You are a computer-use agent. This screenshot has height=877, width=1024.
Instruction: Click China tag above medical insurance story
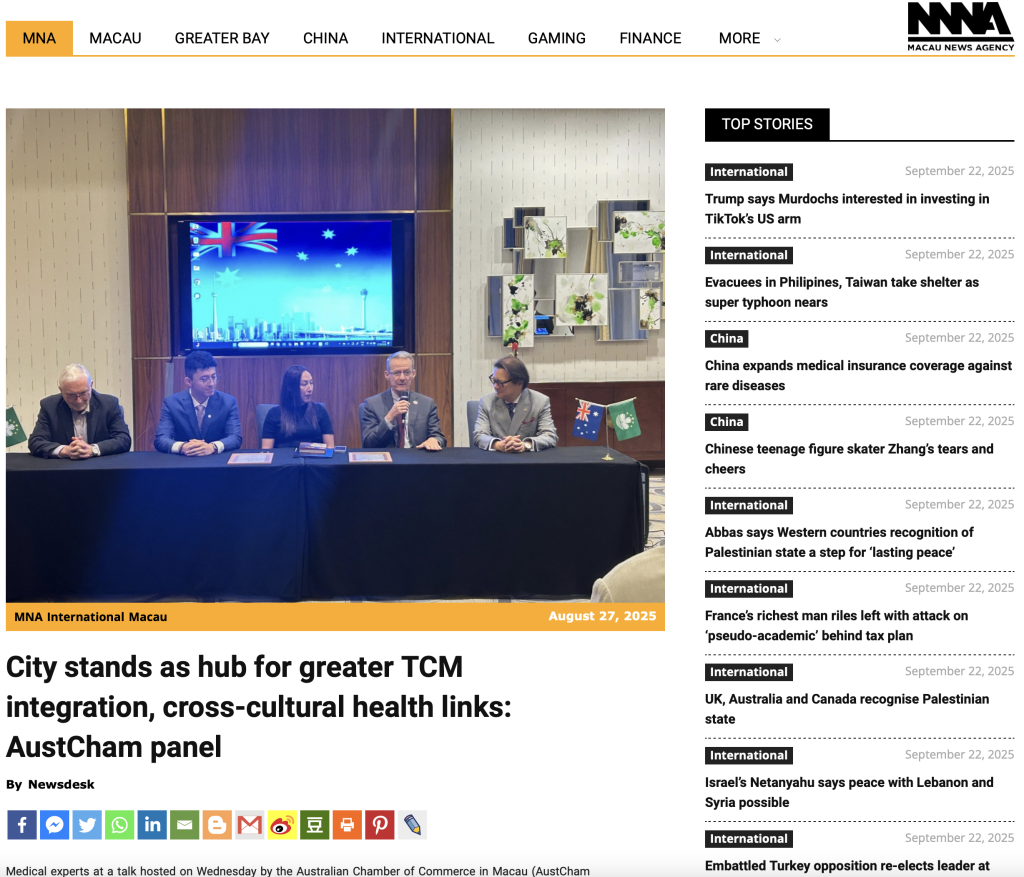point(726,338)
